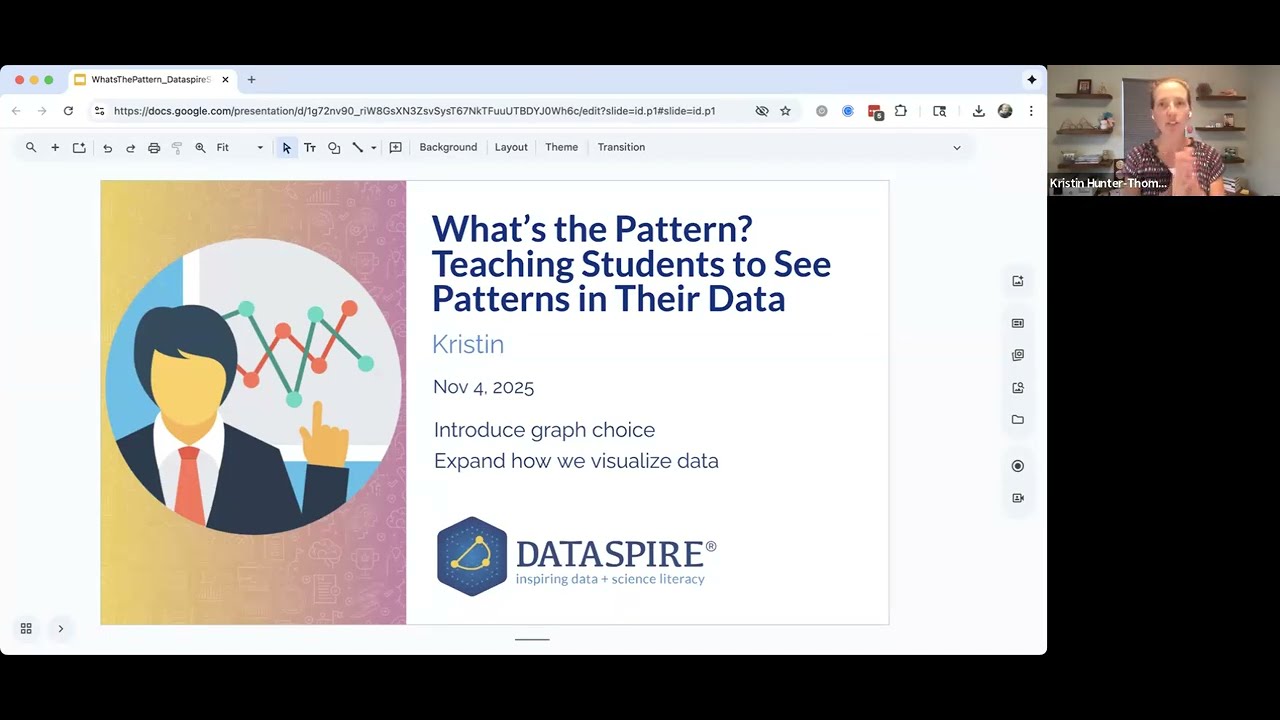Open the Transition panel
The width and height of the screenshot is (1280, 720).
621,147
